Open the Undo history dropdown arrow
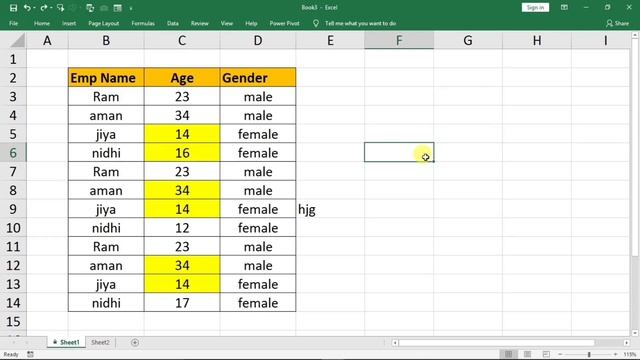Image resolution: width=640 pixels, height=360 pixels. 34,8
